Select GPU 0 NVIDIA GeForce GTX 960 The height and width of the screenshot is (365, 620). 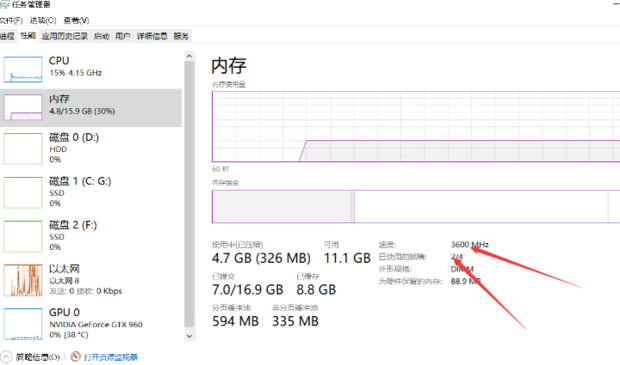91,324
